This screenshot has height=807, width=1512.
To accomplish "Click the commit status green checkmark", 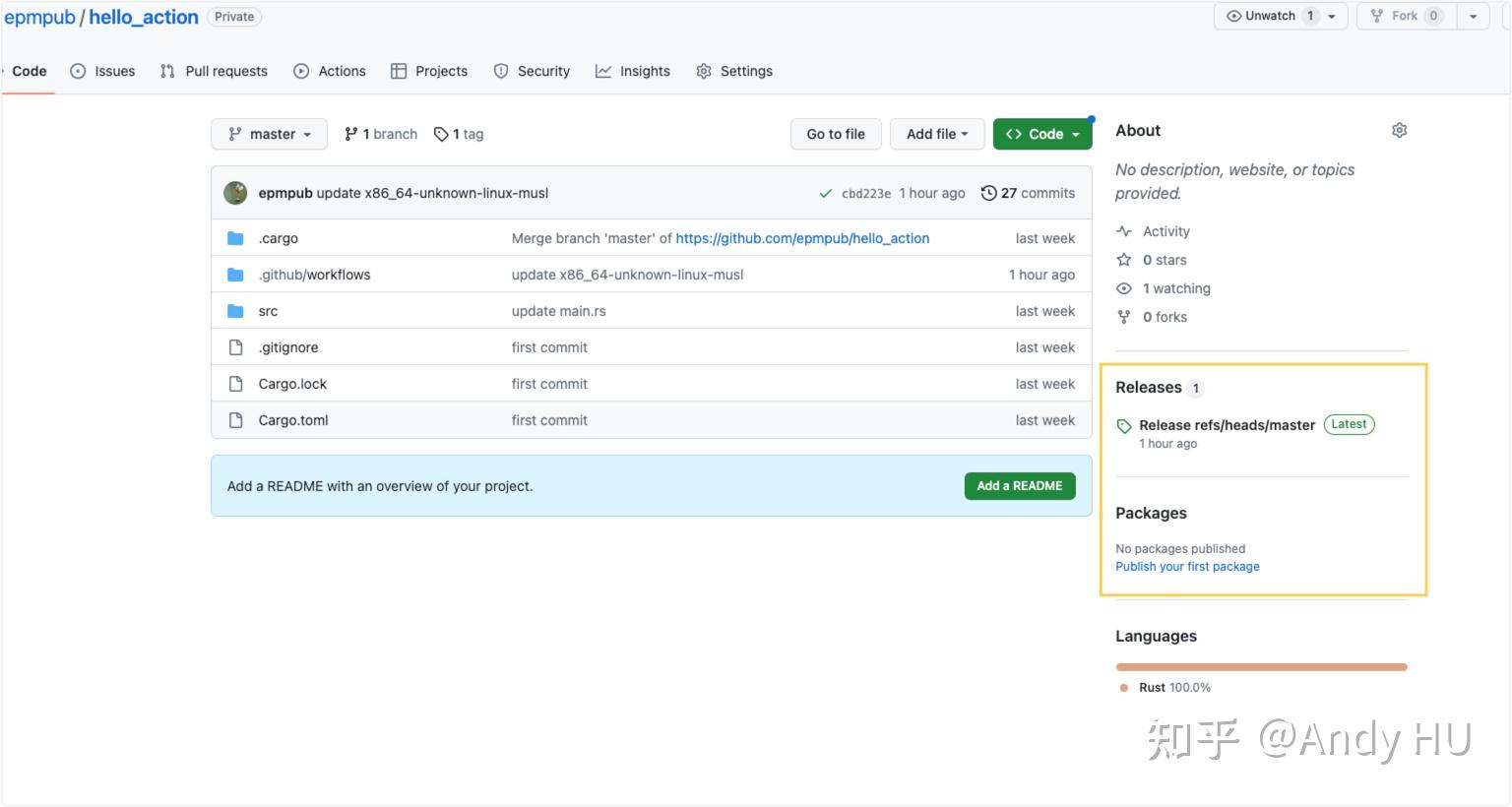I will (x=826, y=193).
